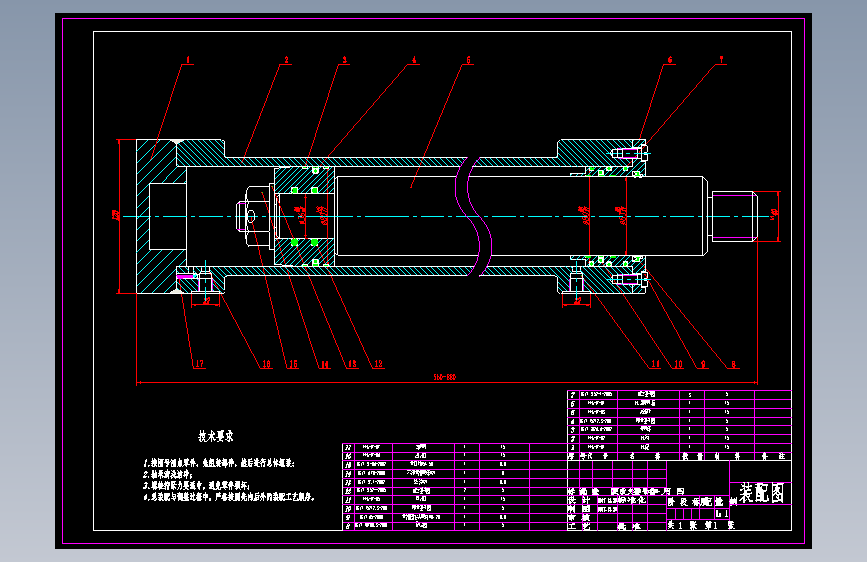Click callout number 10 below the right end

coord(678,364)
